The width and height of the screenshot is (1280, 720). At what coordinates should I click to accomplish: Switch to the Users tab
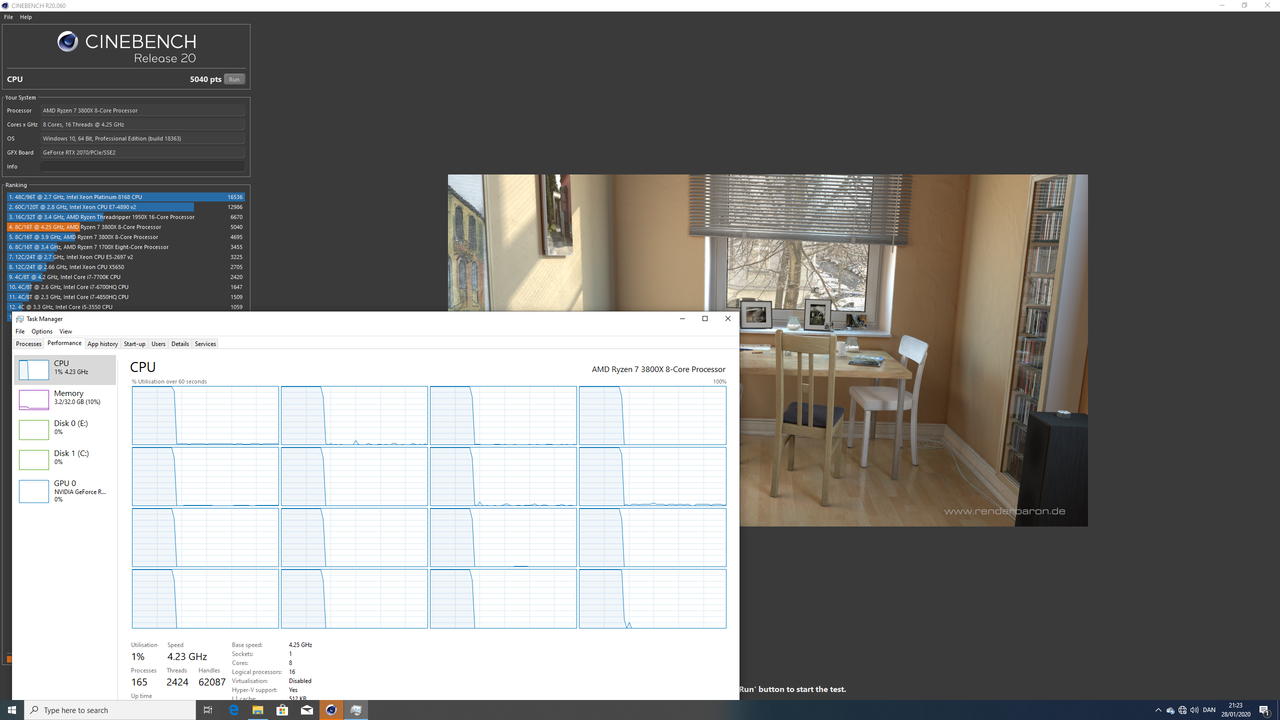(159, 344)
